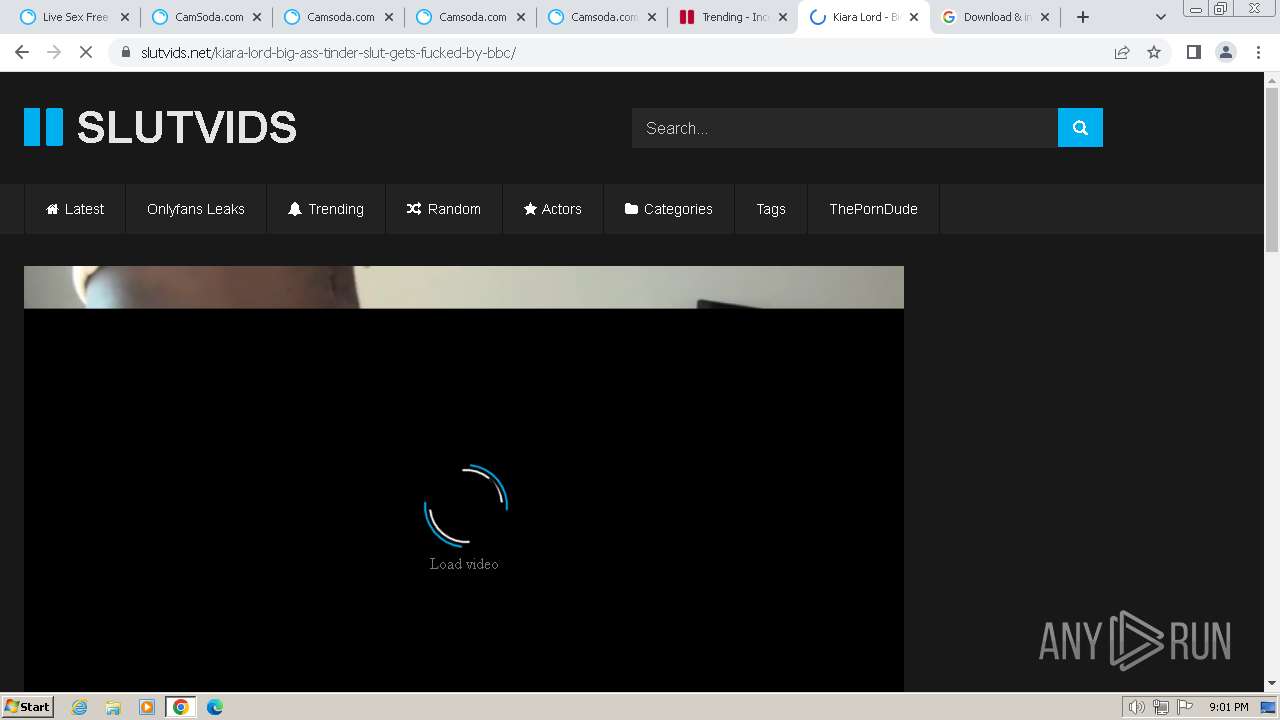Open File Explorer from taskbar

[113, 707]
